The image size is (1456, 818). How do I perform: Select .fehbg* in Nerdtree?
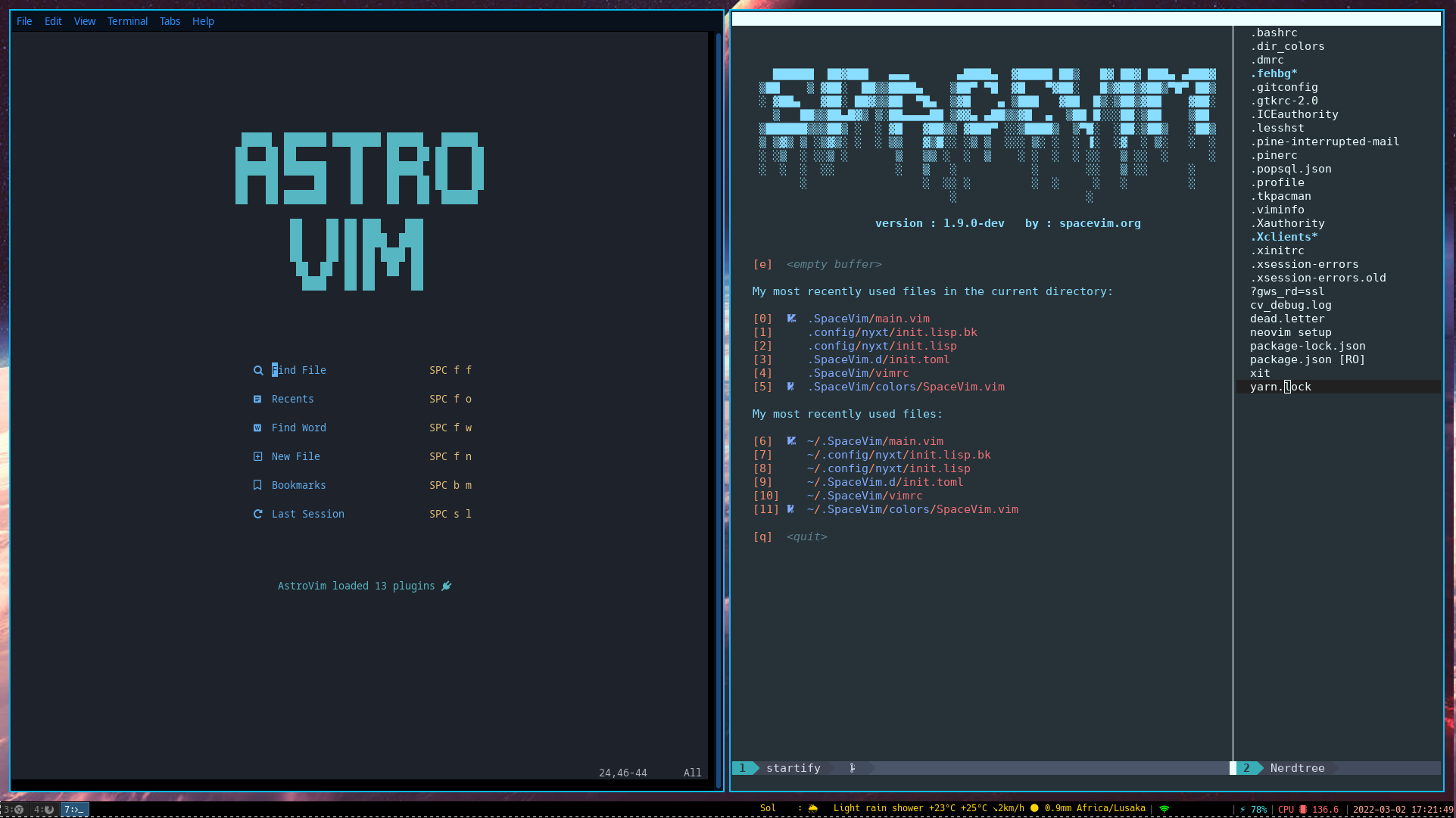[x=1274, y=73]
